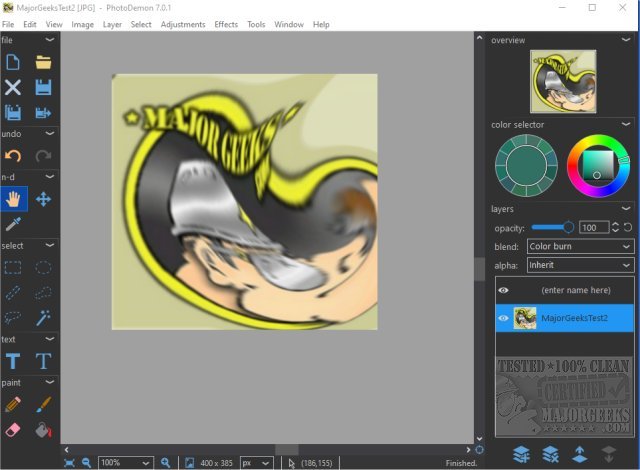
Task: Click the layer opacity value field
Action: (594, 228)
